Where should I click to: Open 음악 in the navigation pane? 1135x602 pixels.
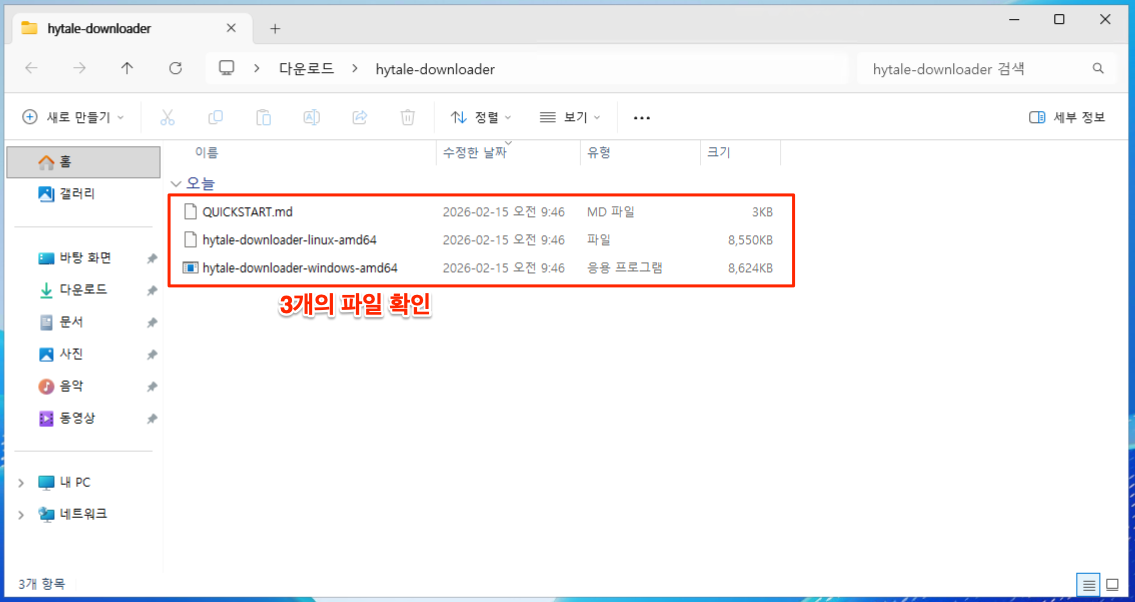pyautogui.click(x=71, y=386)
